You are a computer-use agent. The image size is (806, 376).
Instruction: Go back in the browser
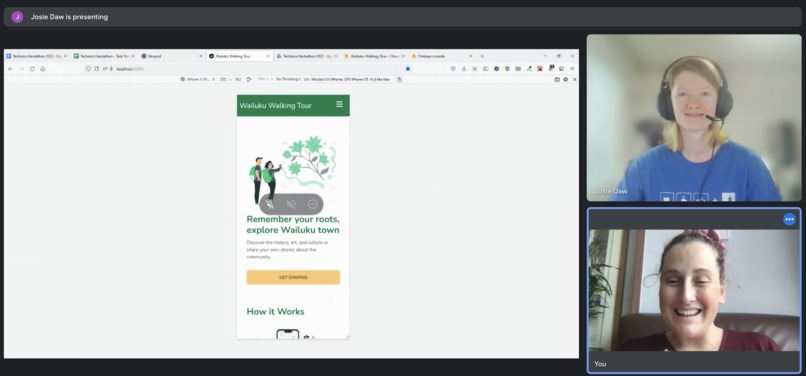tap(10, 68)
